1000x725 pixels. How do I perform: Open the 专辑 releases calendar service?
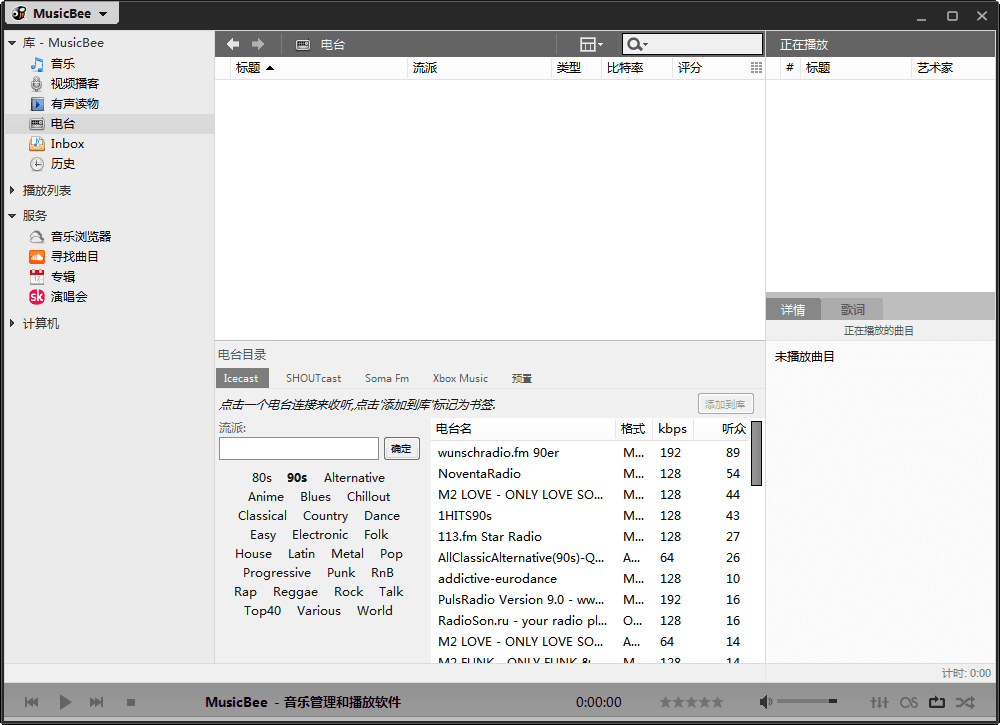pyautogui.click(x=62, y=277)
